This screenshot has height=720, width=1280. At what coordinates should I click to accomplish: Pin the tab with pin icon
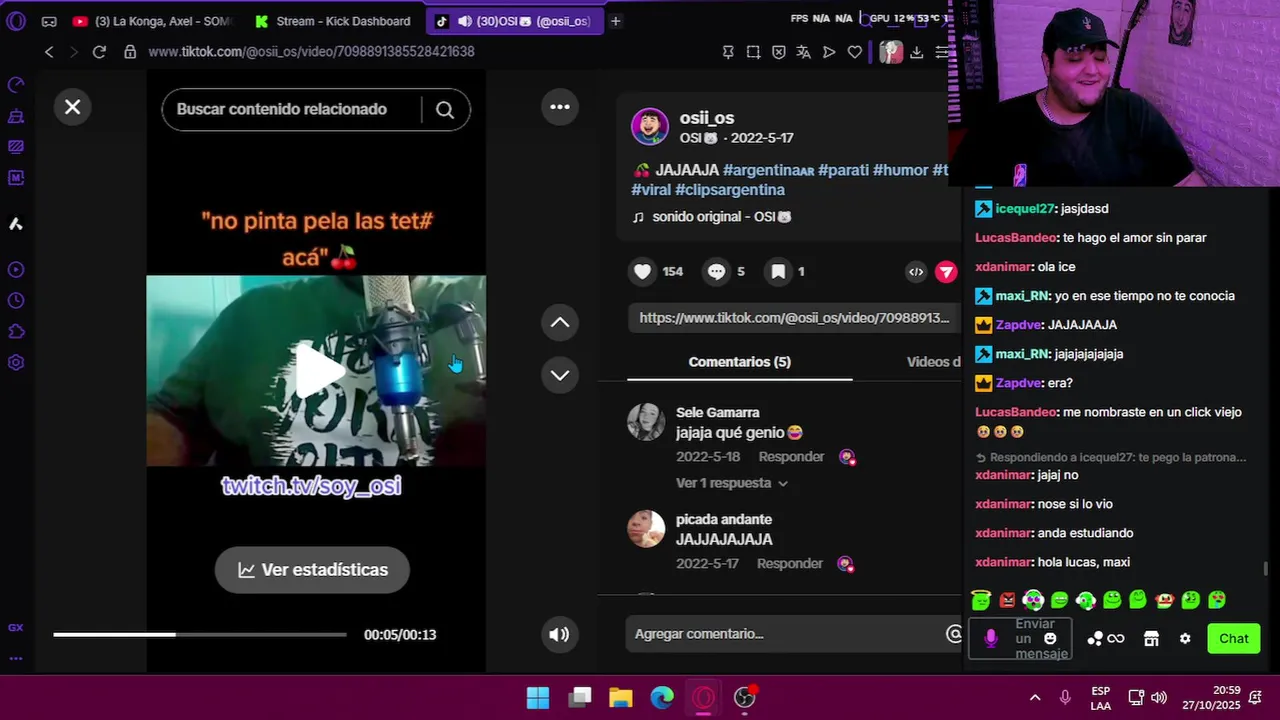[x=728, y=52]
